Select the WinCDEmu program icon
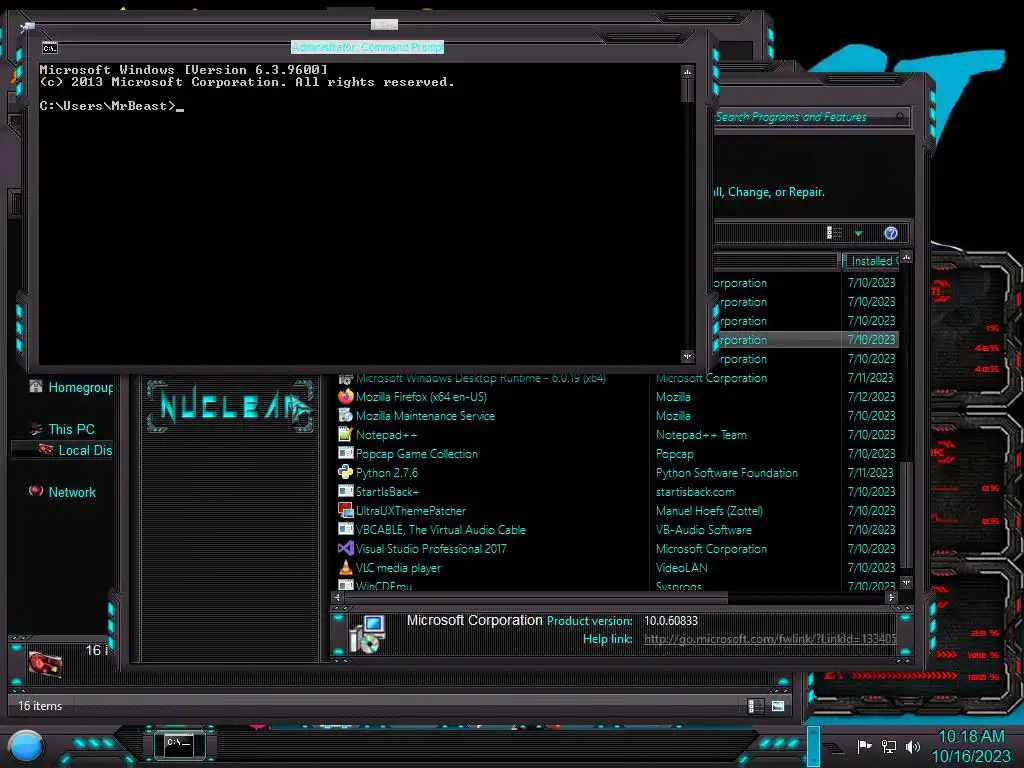Viewport: 1024px width, 768px height. coord(345,584)
